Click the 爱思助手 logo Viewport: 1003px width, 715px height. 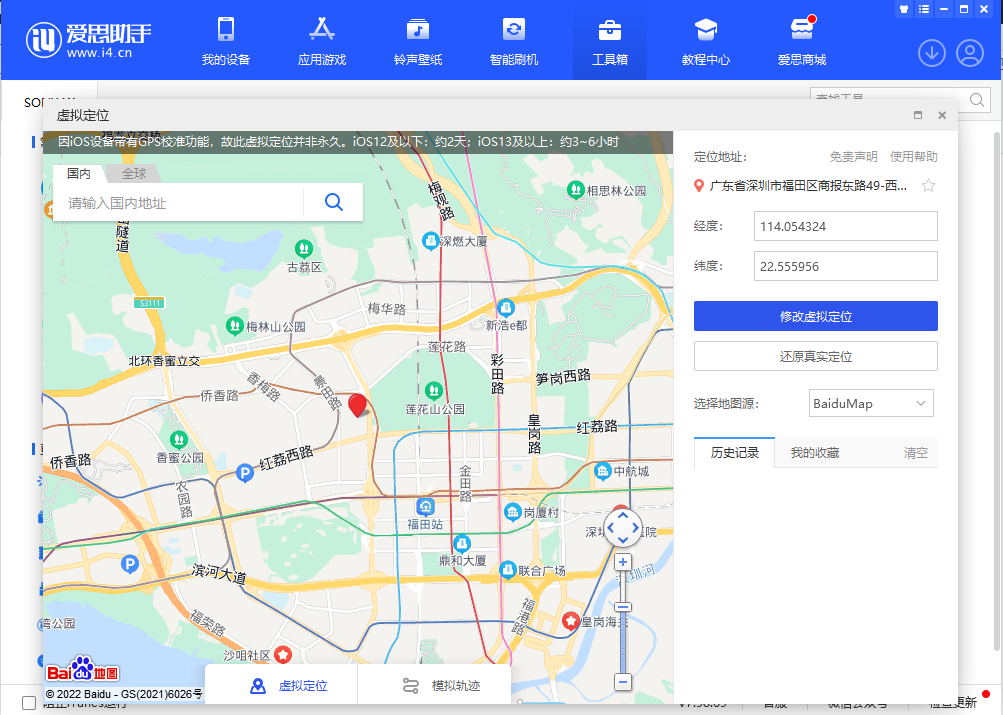coord(88,40)
